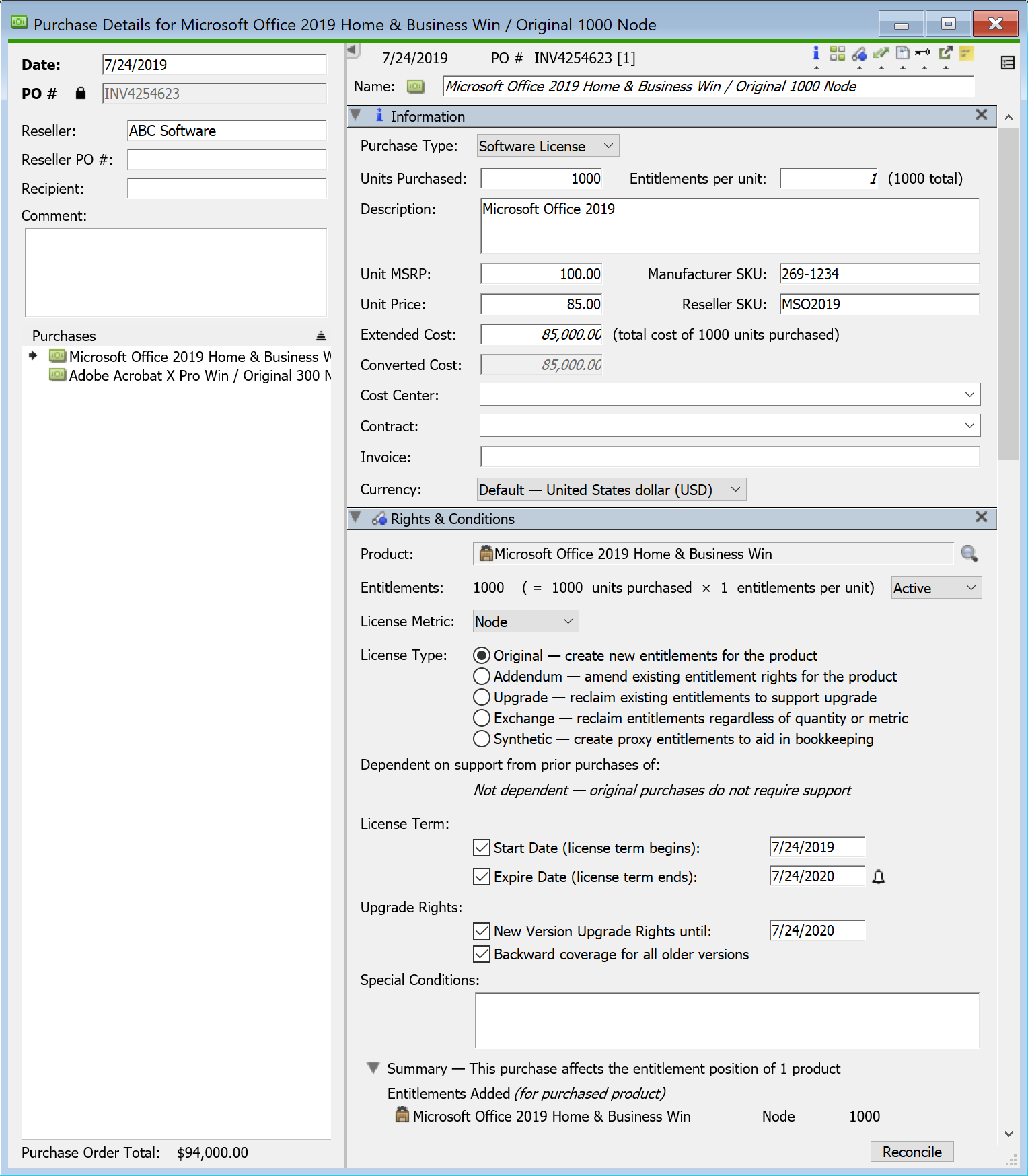Viewport: 1028px width, 1176px height.
Task: Click the Entitlements per unit field
Action: pyautogui.click(x=829, y=178)
